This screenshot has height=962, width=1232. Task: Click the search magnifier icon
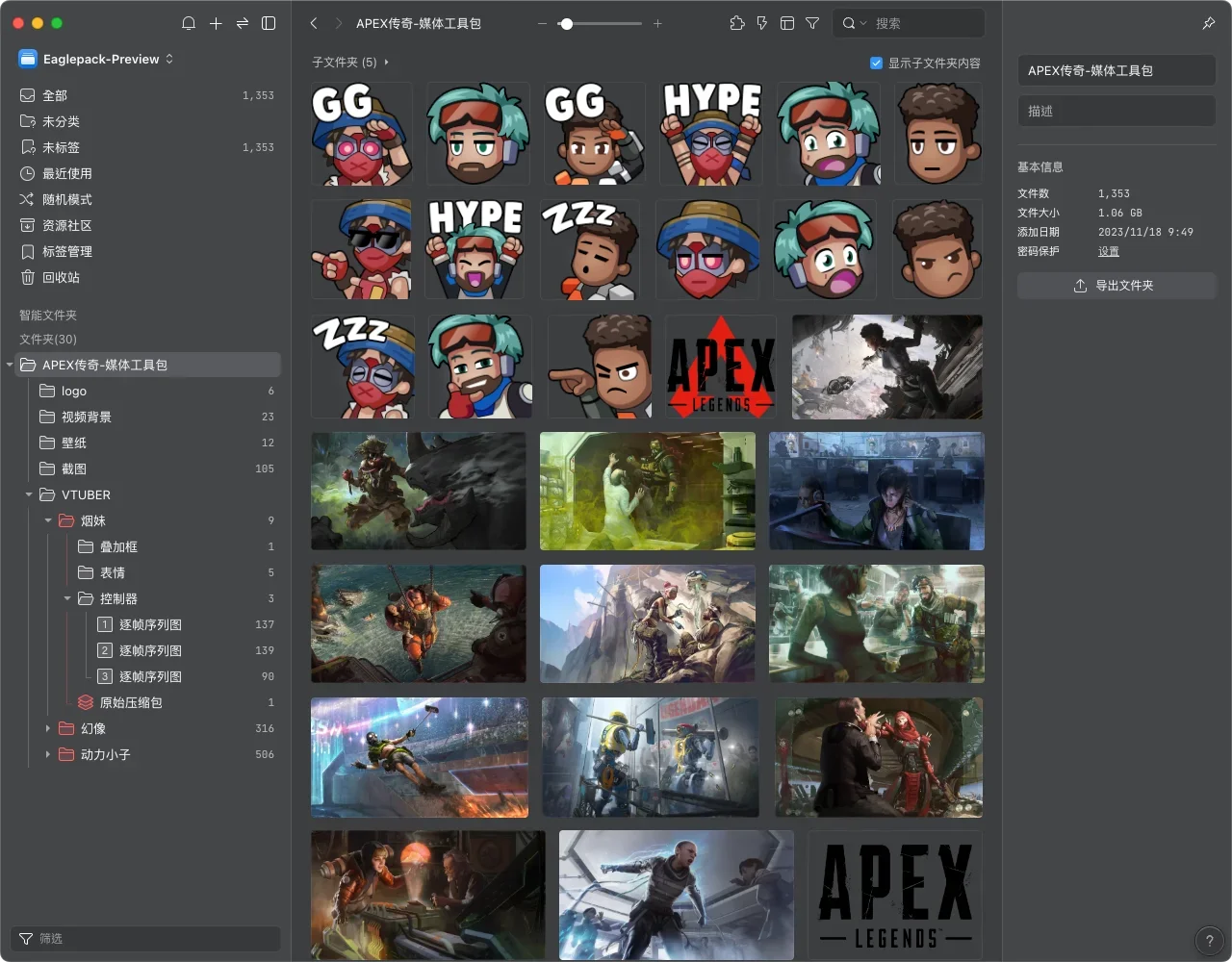pos(848,23)
